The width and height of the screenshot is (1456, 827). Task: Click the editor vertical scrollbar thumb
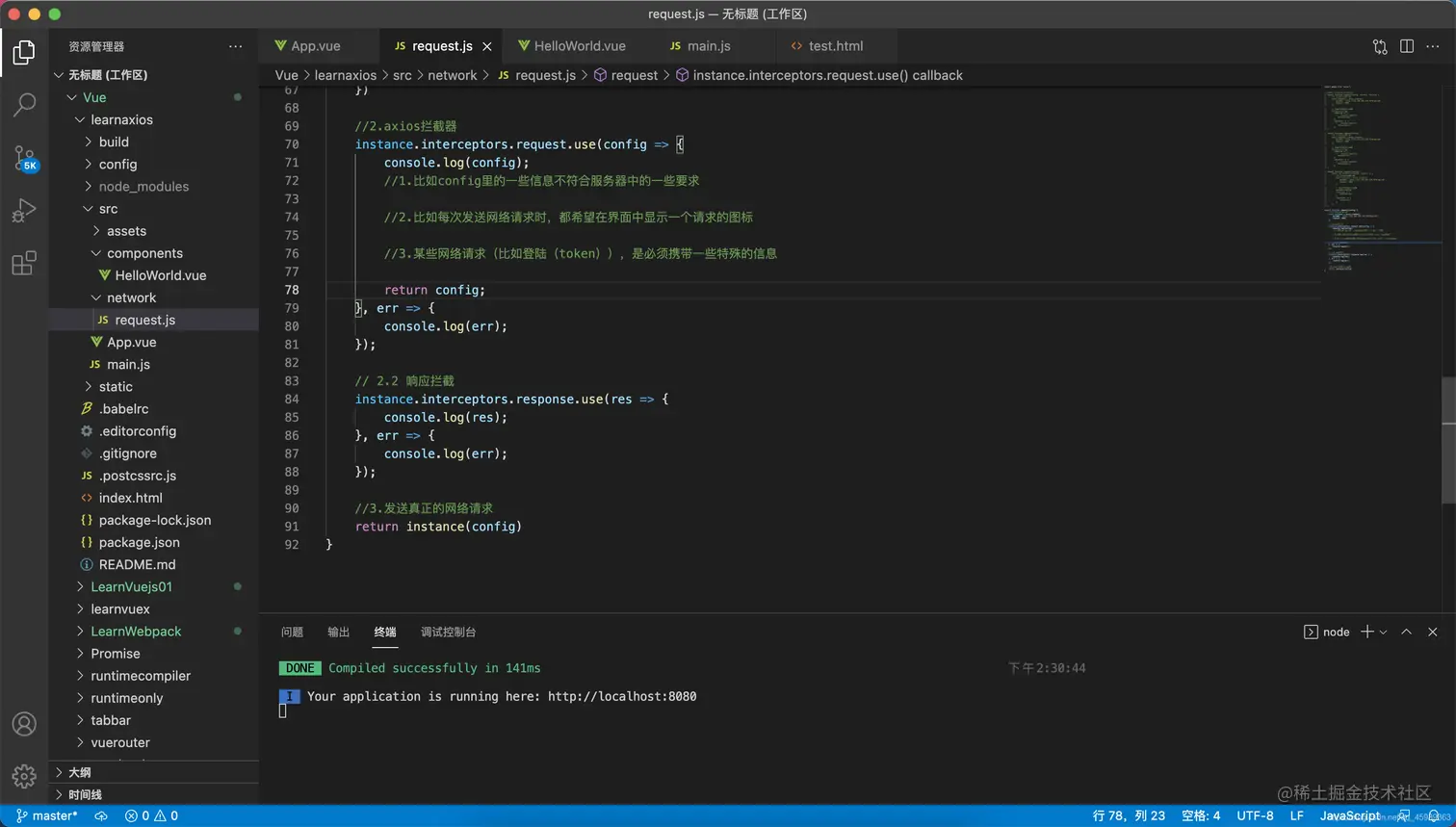coord(1448,440)
